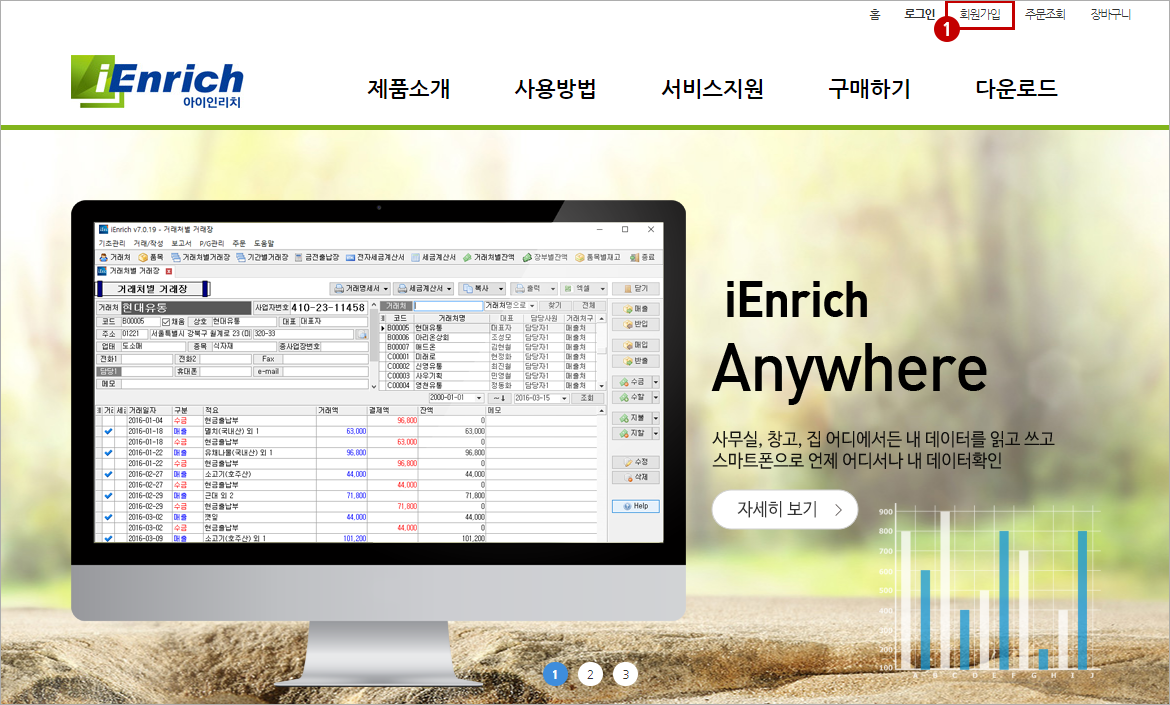Expand 엑셀 dropdown in app
Screen dimensions: 1170x705
click(602, 289)
